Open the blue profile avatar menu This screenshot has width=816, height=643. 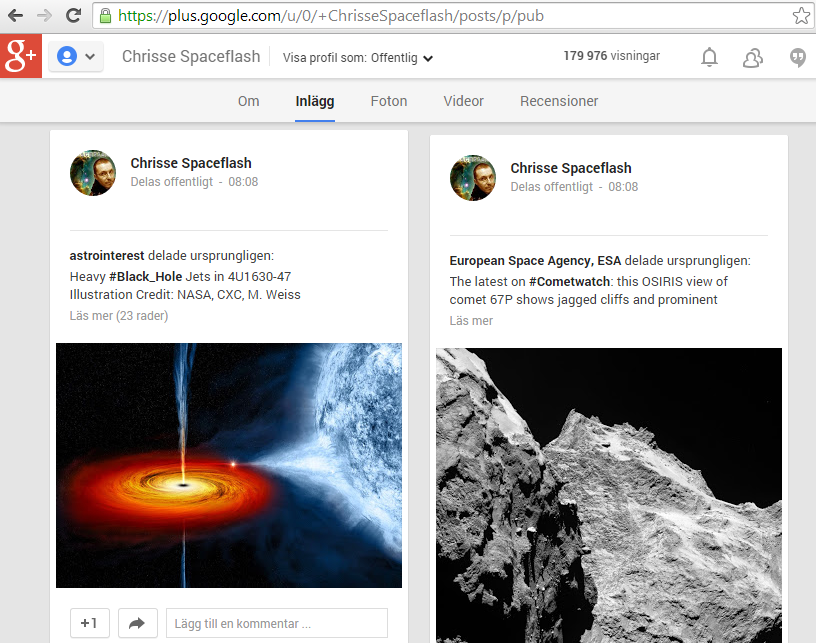pos(76,56)
